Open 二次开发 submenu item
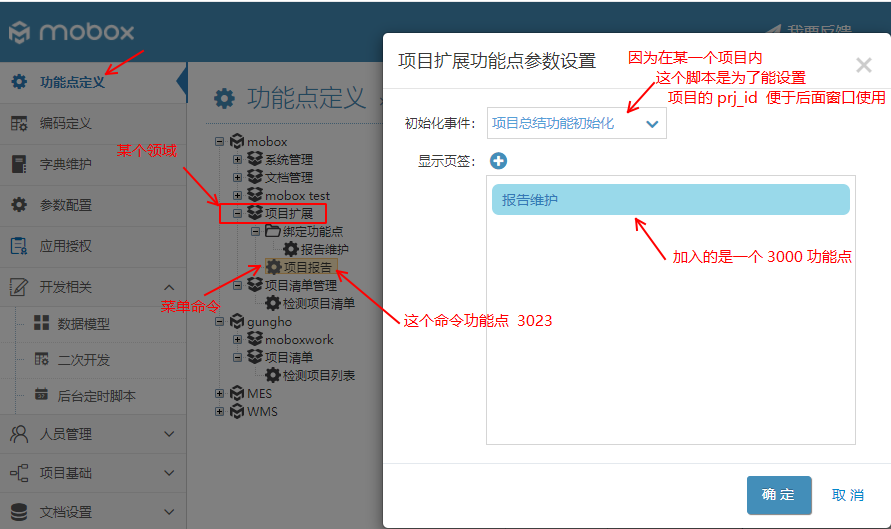This screenshot has width=891, height=529. 84,360
